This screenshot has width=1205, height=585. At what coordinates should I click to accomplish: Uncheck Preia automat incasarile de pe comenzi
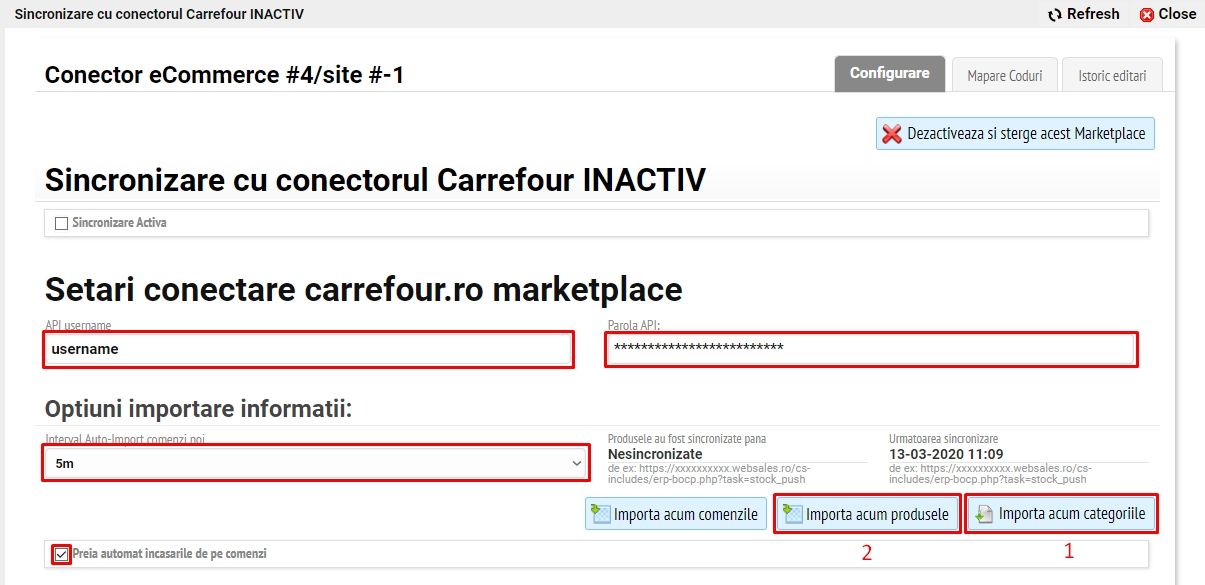coord(61,553)
